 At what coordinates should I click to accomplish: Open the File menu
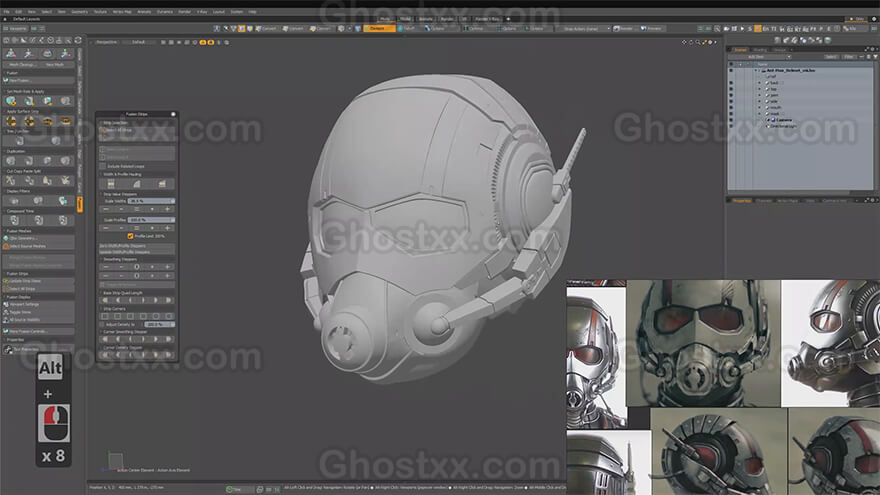pyautogui.click(x=6, y=11)
